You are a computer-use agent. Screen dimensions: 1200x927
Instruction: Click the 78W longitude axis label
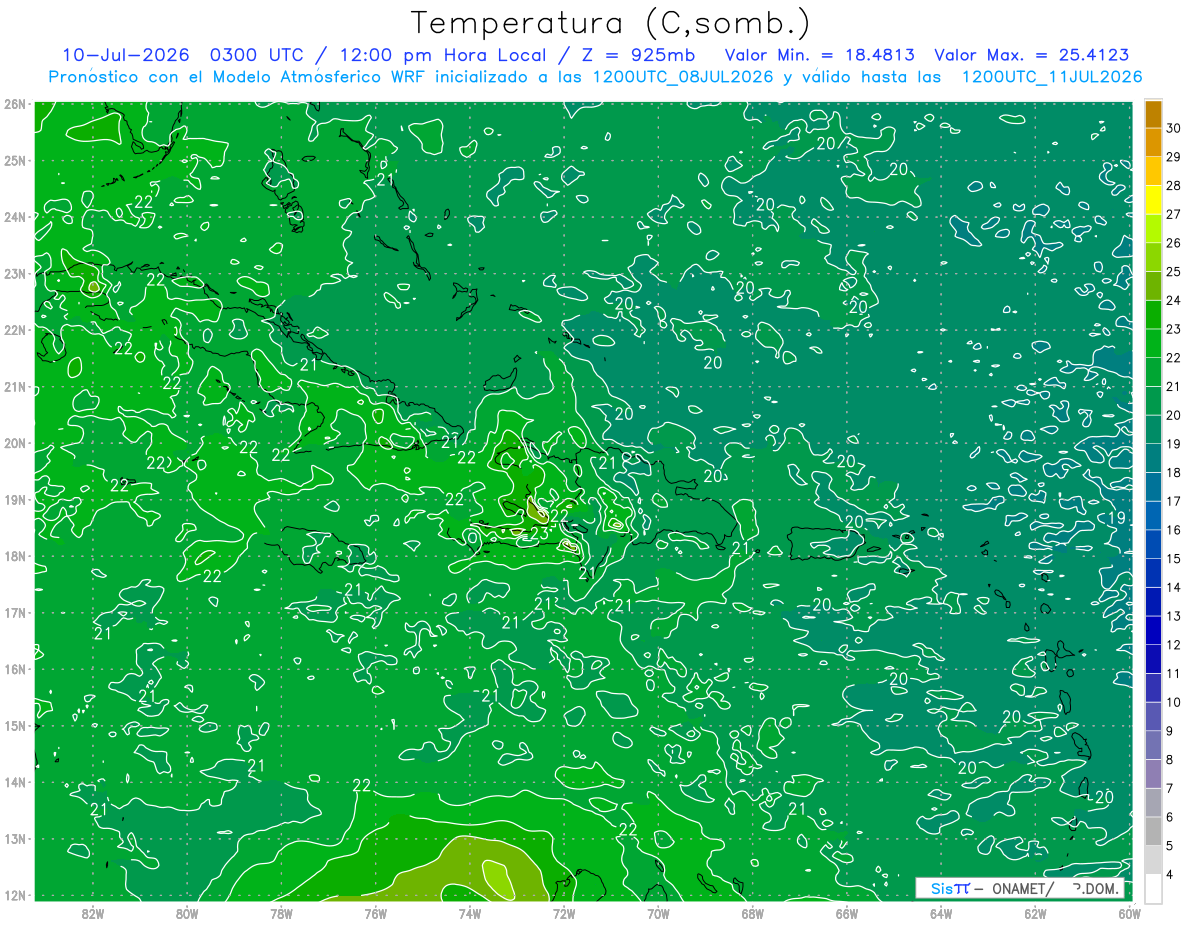[x=282, y=912]
